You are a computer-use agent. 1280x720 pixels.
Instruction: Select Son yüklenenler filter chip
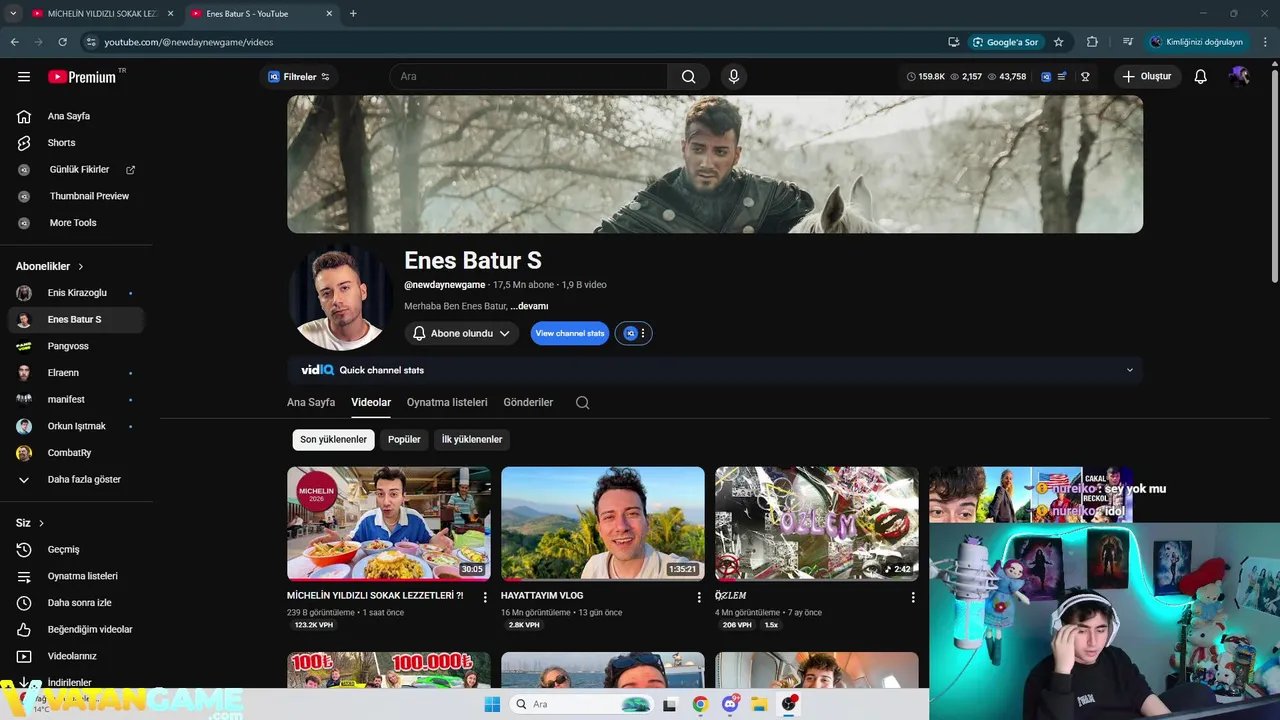click(x=334, y=439)
